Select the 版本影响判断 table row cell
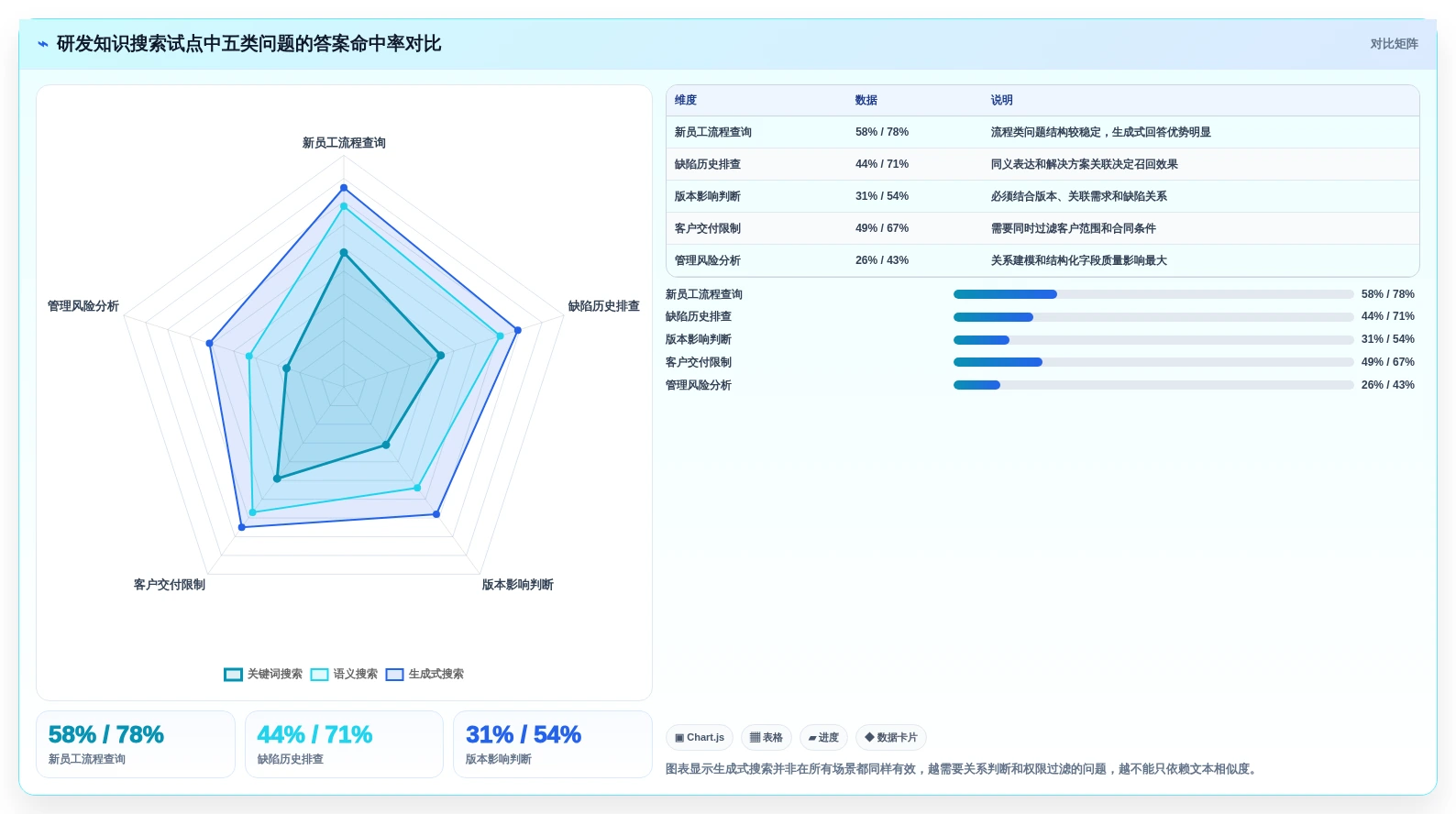 coord(708,196)
